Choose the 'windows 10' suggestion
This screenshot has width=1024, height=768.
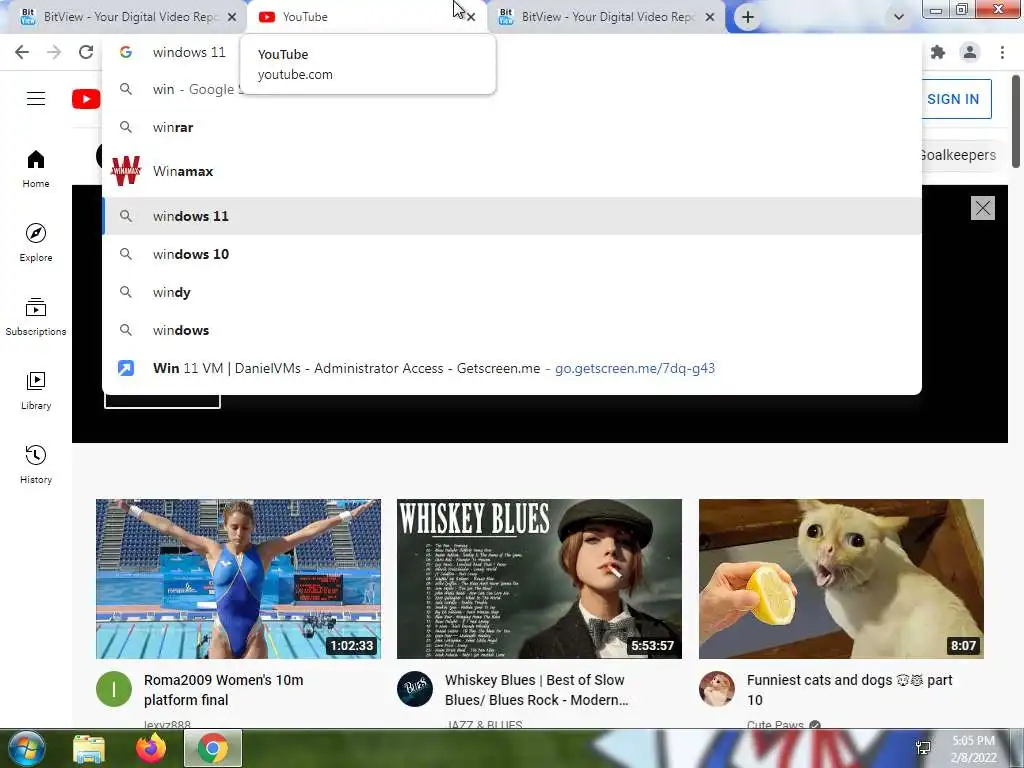click(x=512, y=254)
